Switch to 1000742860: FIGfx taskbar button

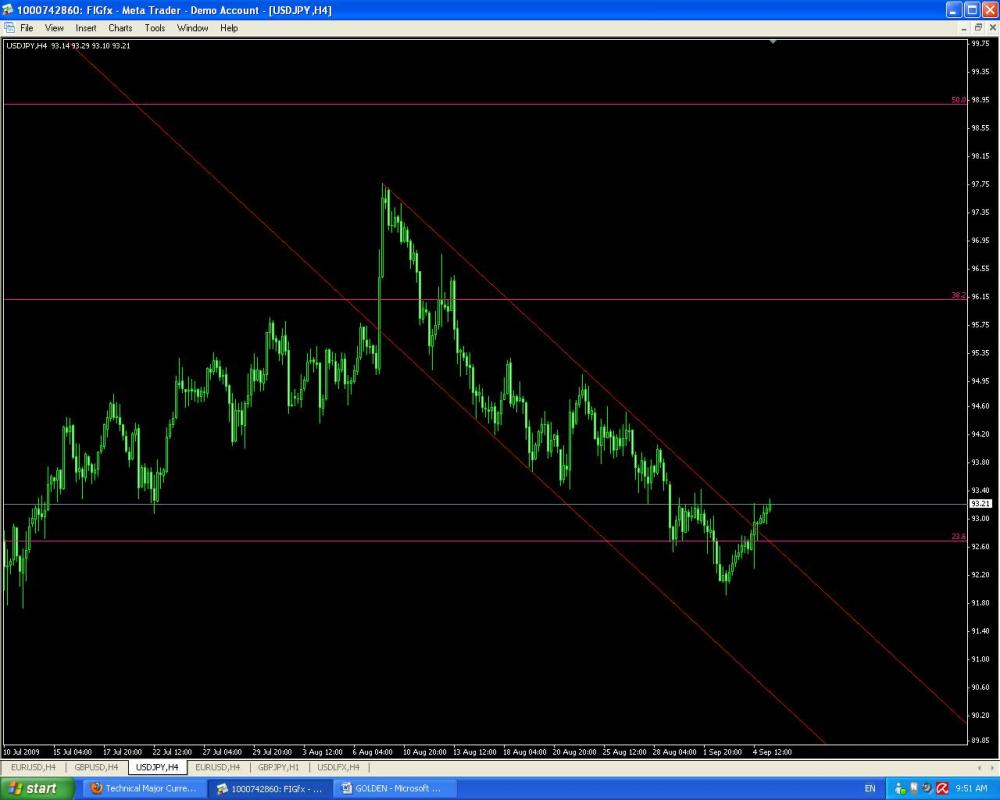(270, 789)
